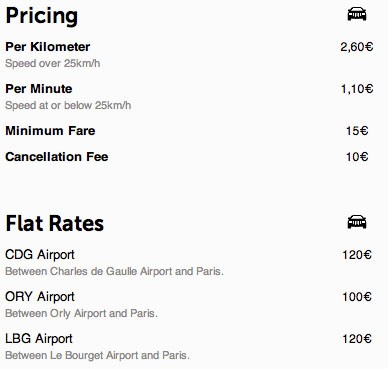Click the car icon beside Pricing heading
The image size is (388, 369).
pyautogui.click(x=357, y=14)
